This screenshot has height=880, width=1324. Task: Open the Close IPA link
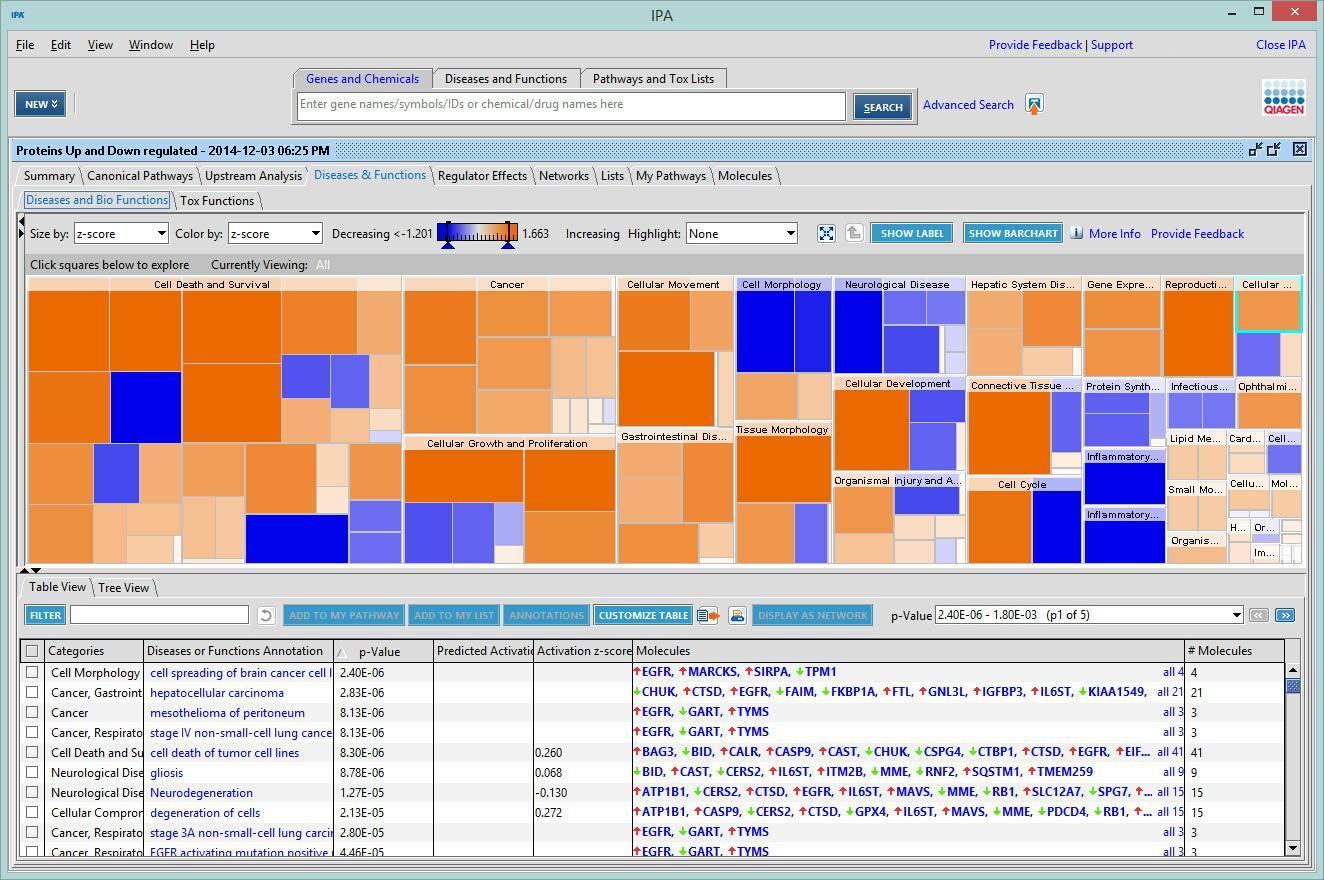coord(1281,45)
